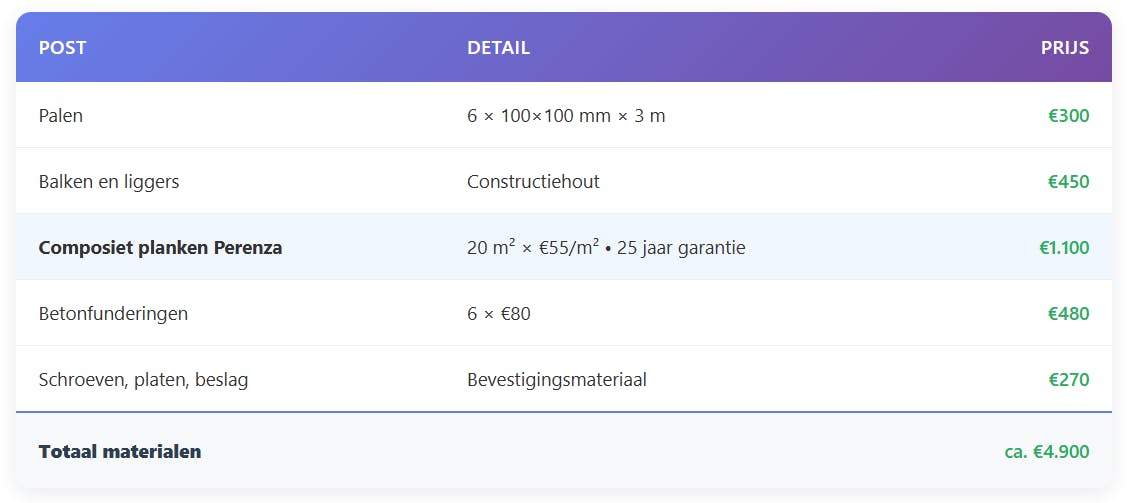Select the Schroeven, platen, beslag label
Screen dimensions: 1136x503
[x=143, y=380]
